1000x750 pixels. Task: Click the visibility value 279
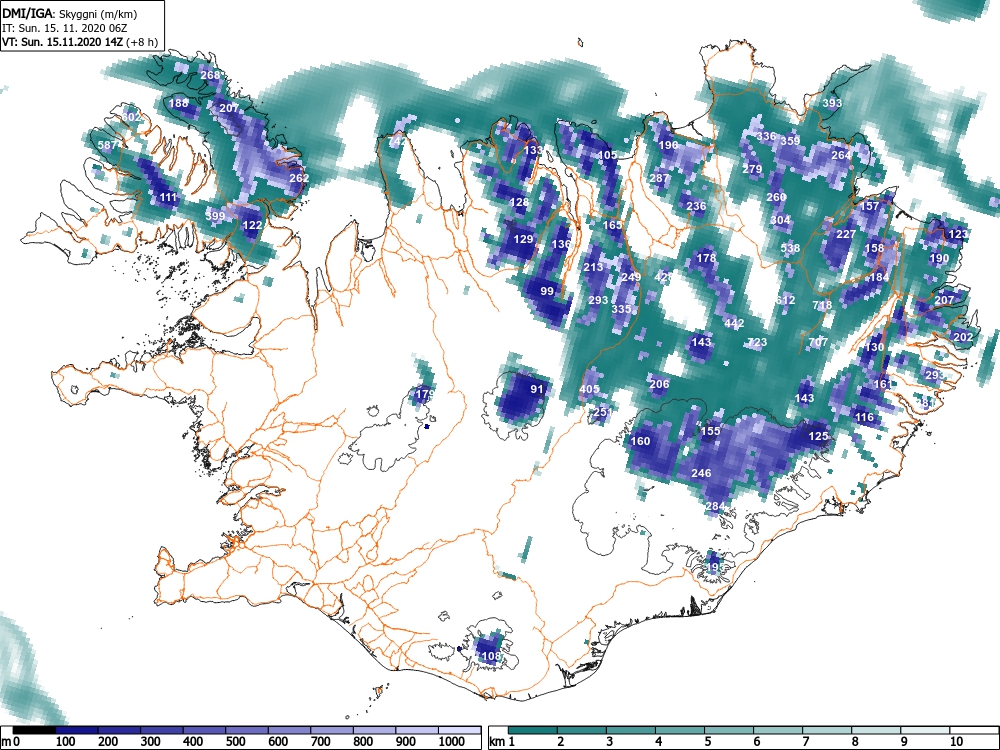coord(752,169)
